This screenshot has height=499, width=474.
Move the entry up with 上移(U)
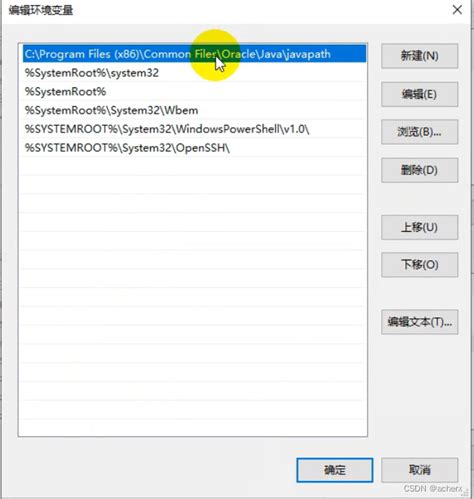pos(419,227)
